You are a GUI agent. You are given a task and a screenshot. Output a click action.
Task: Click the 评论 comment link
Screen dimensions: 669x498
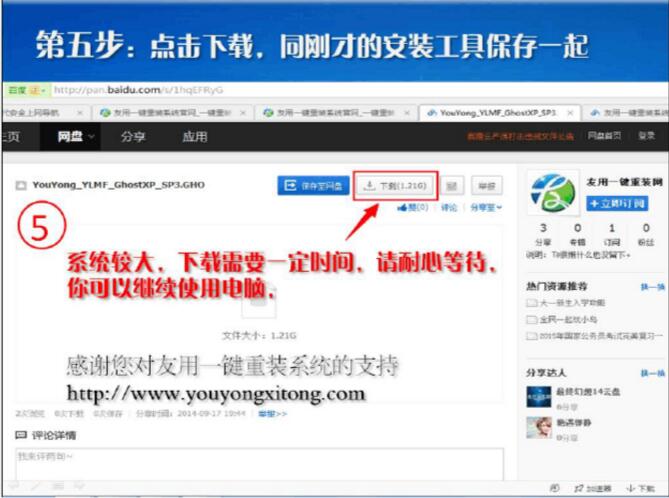[x=449, y=208]
